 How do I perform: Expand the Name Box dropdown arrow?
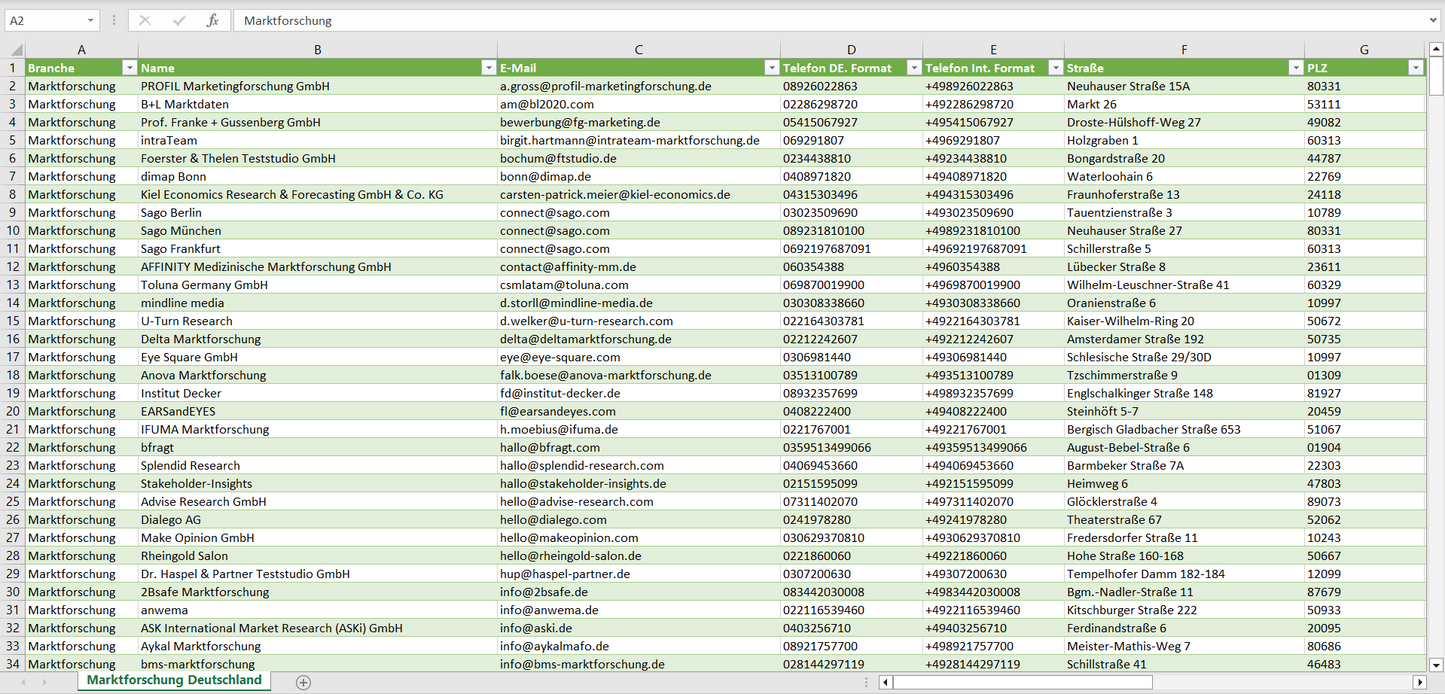coord(91,20)
